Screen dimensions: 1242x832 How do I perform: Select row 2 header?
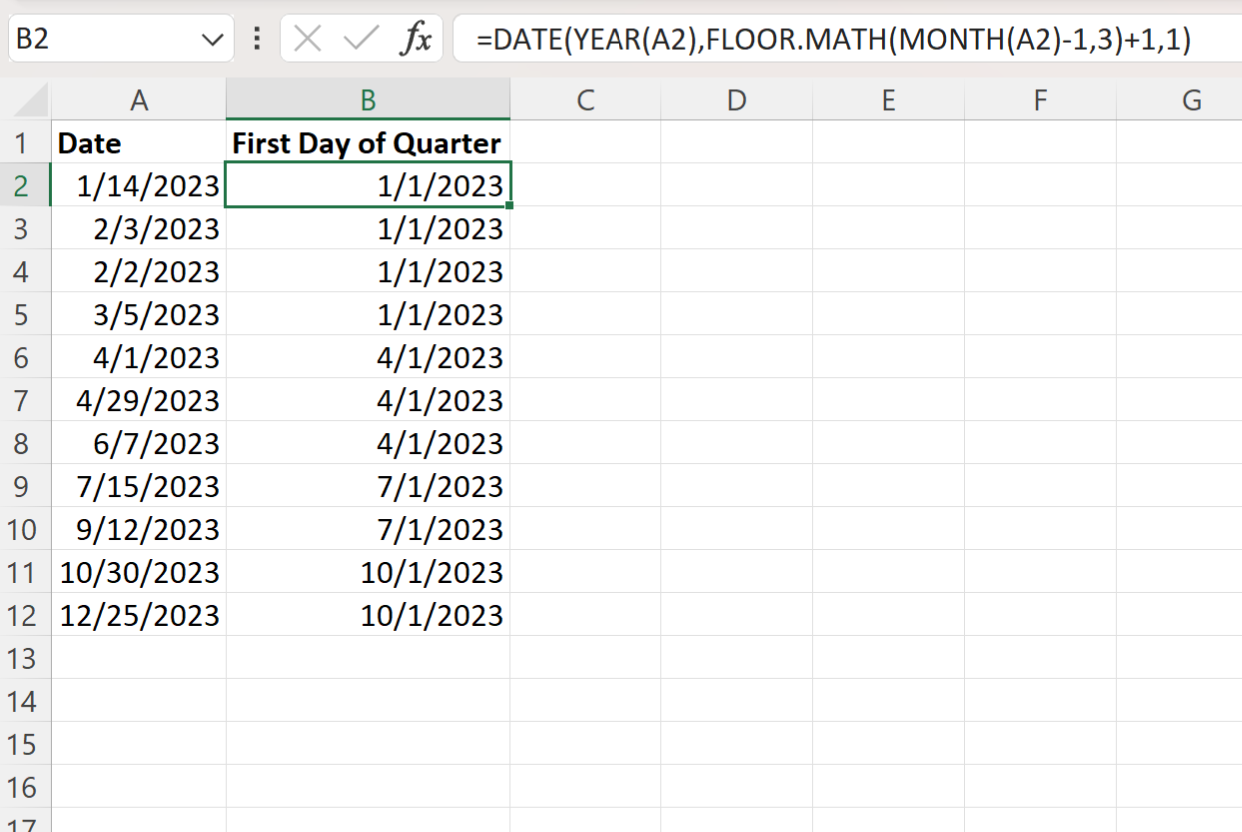pos(25,186)
